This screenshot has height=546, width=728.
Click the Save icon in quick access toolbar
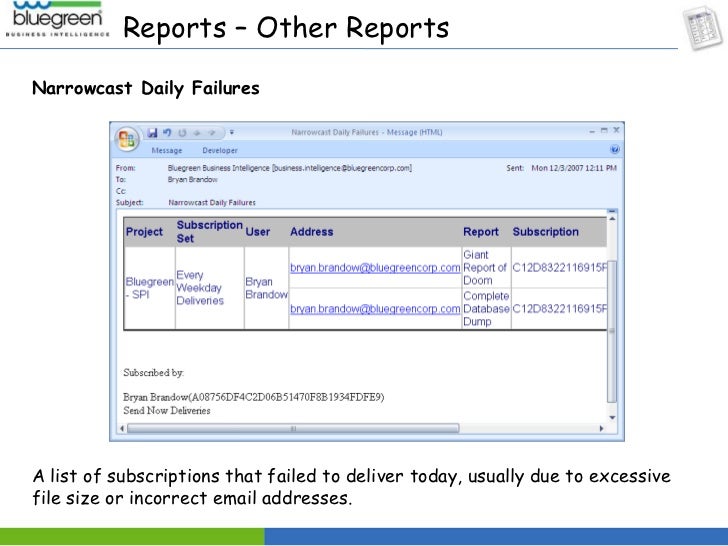152,133
